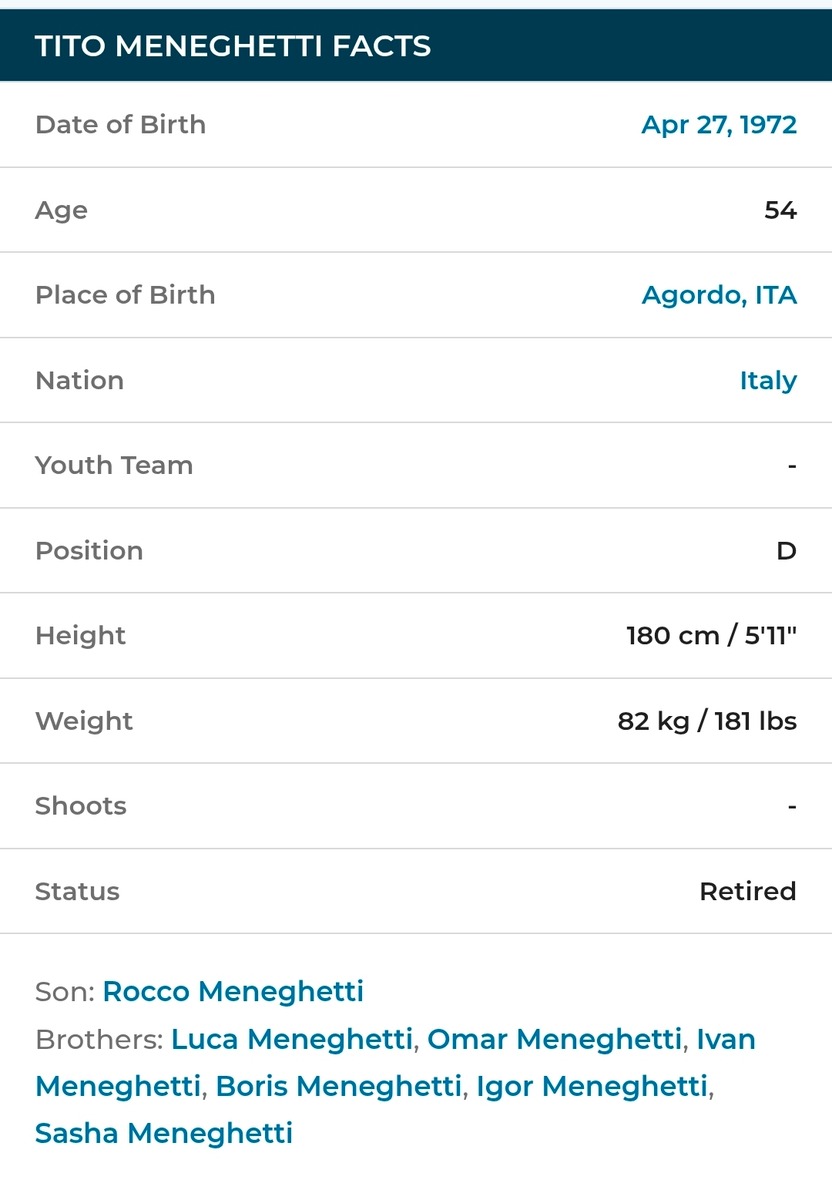Click the Tito Meneghetti Facts header

point(233,46)
